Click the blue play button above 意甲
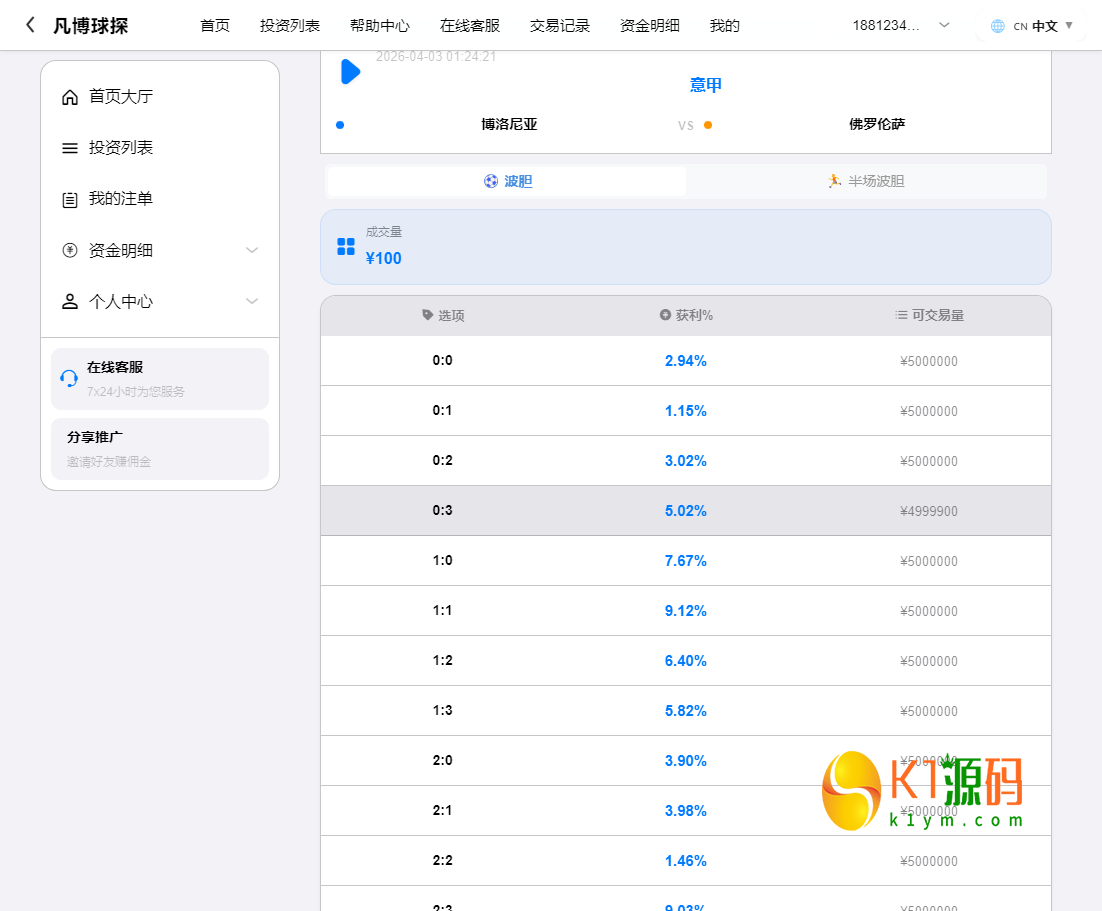Image resolution: width=1102 pixels, height=911 pixels. [350, 71]
